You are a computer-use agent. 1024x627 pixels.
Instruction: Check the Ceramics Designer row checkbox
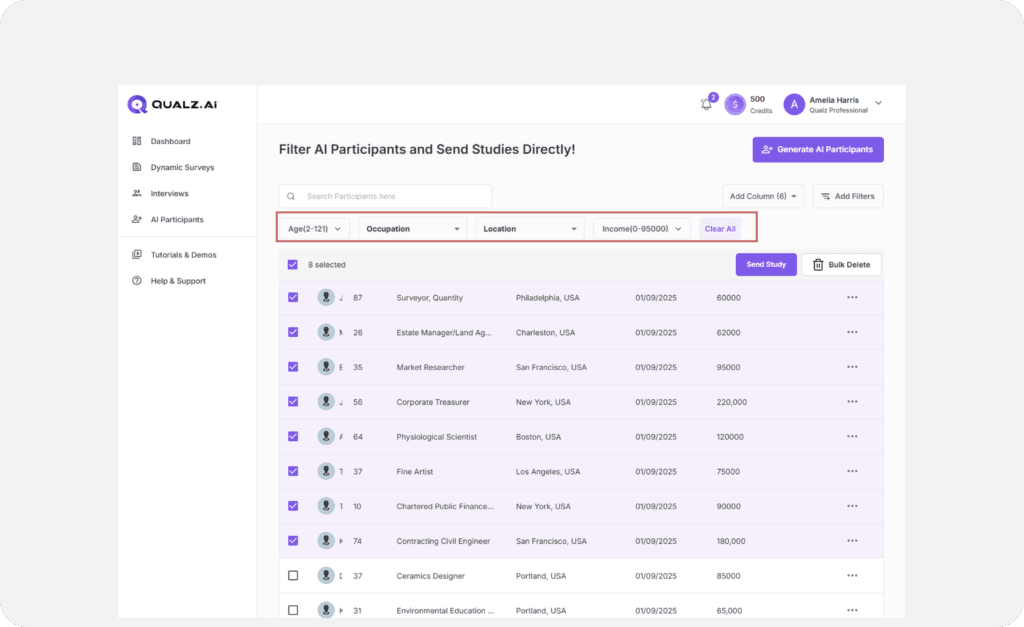[293, 576]
